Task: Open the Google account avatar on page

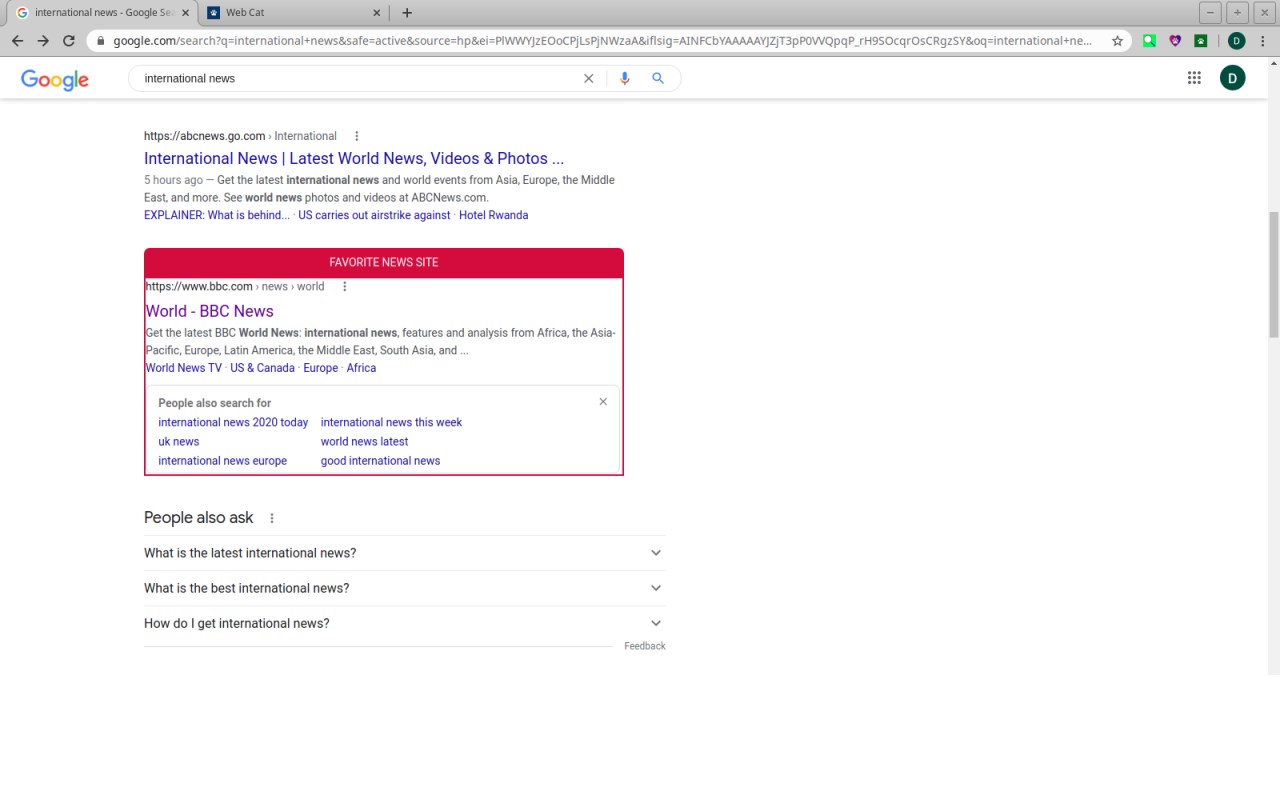Action: click(x=1233, y=78)
